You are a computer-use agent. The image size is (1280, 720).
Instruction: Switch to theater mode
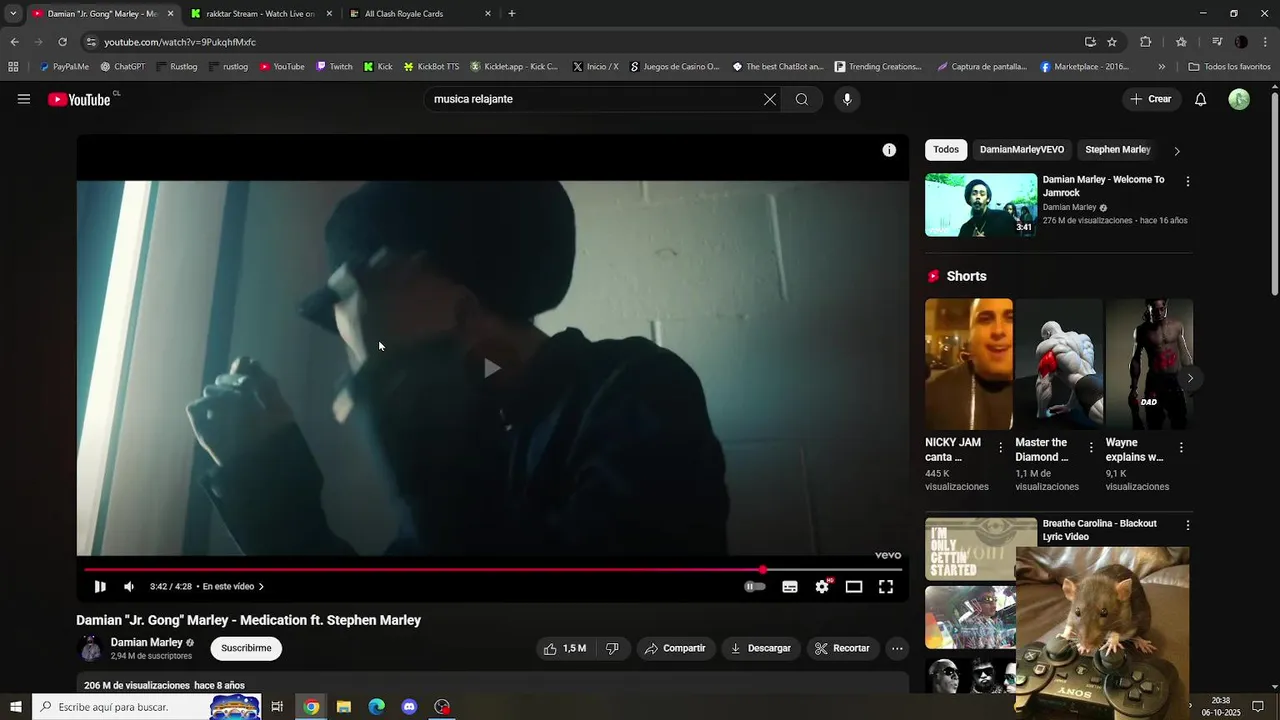(854, 587)
